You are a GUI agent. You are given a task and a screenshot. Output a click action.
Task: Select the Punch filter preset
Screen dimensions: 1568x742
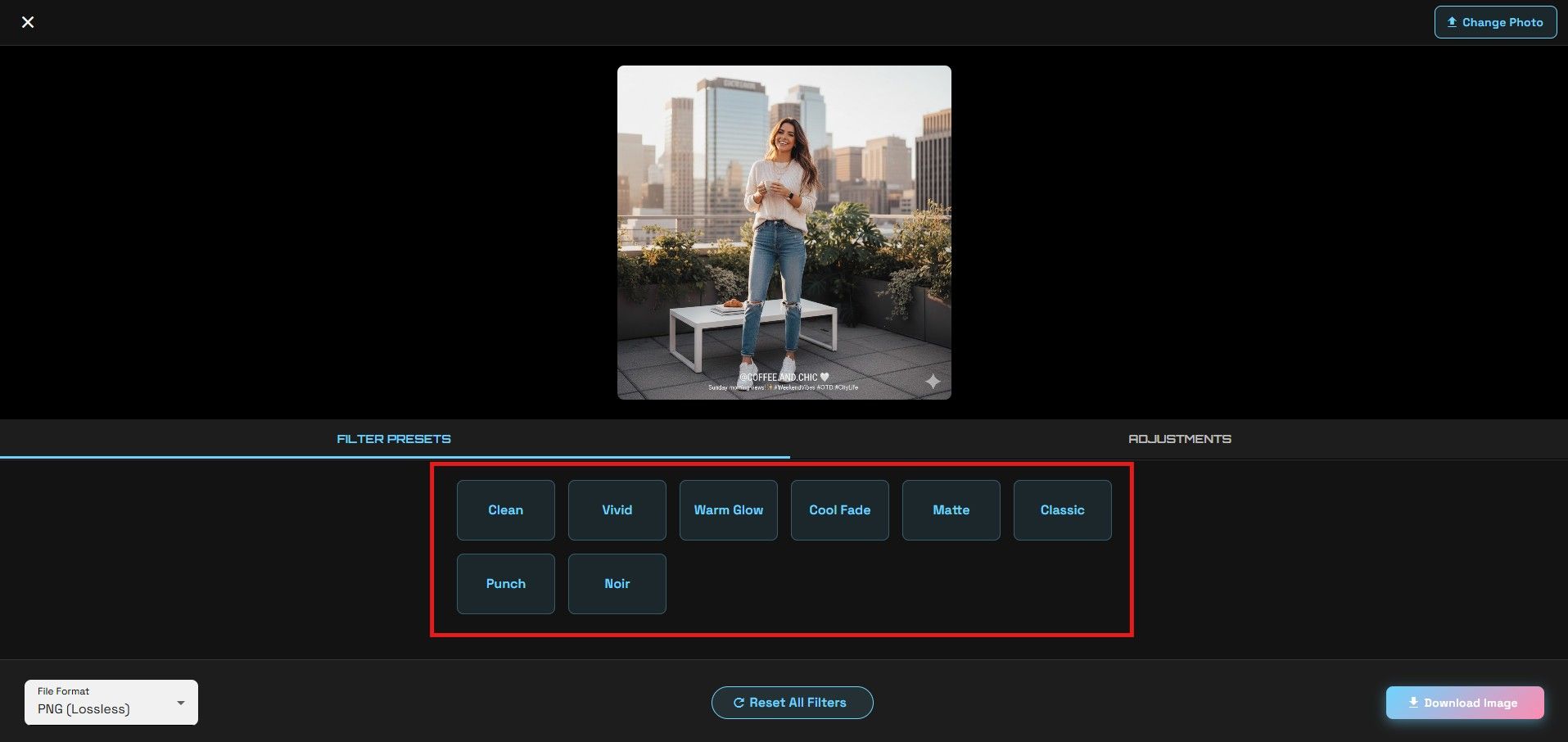pos(505,583)
